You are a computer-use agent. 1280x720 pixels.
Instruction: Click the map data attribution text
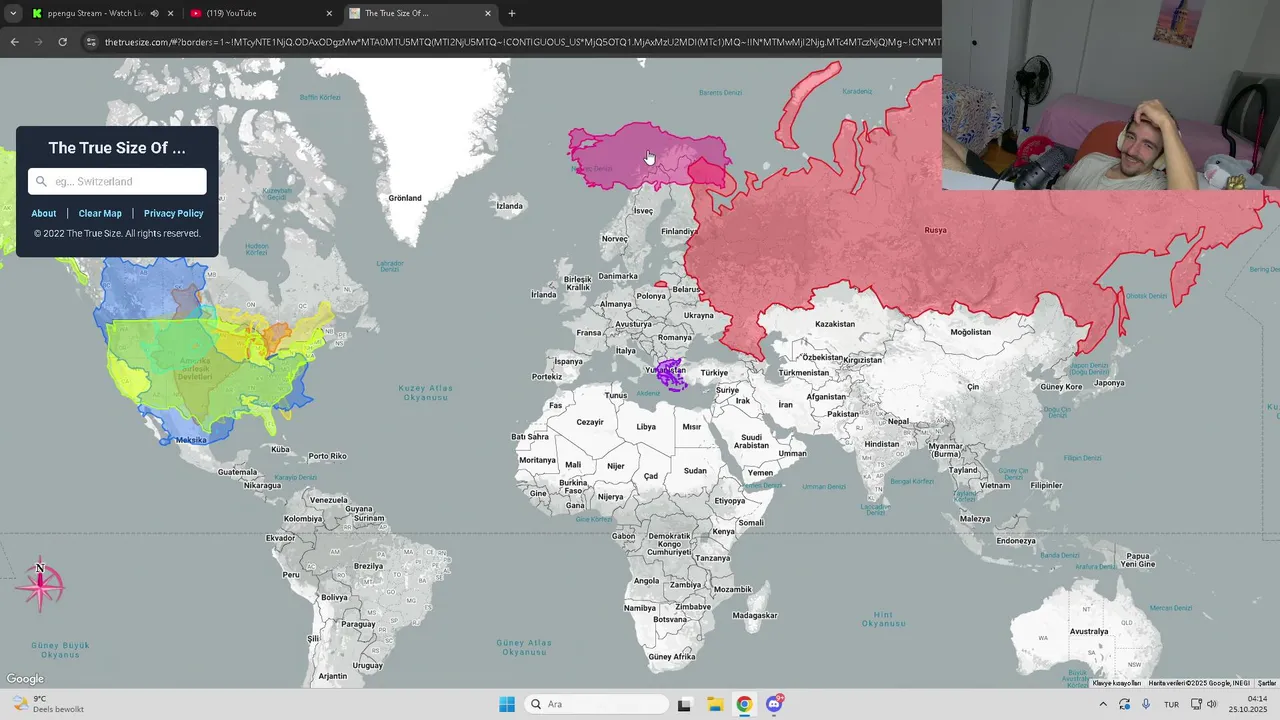[x=1199, y=683]
